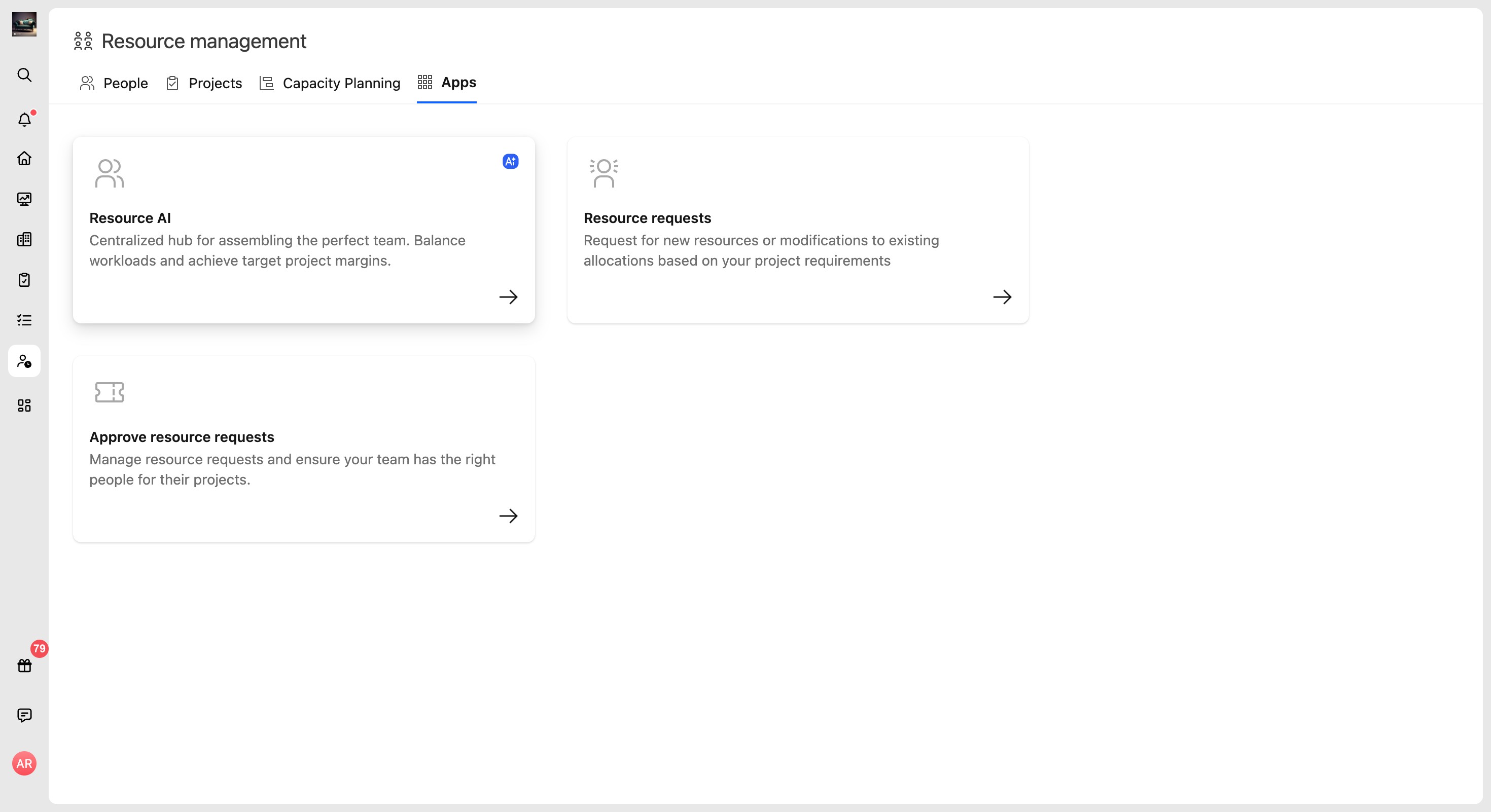
Task: Click the Resource requests card title
Action: (x=647, y=218)
